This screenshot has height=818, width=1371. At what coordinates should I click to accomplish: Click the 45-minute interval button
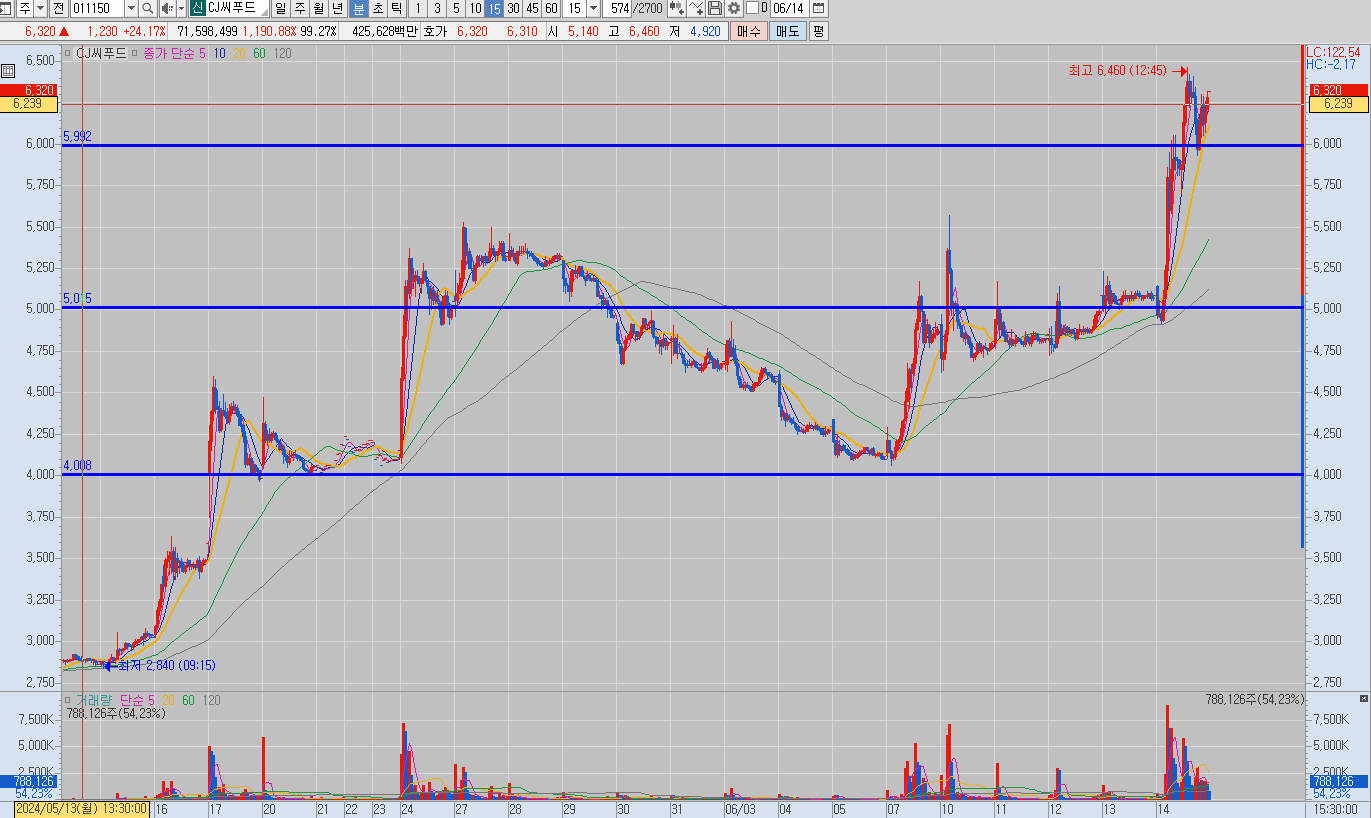pos(532,8)
